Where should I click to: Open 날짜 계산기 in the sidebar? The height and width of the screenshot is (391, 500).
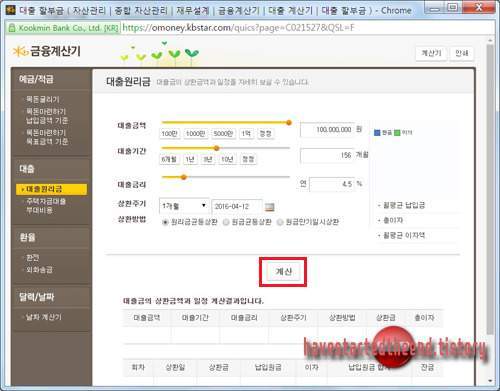tap(43, 317)
